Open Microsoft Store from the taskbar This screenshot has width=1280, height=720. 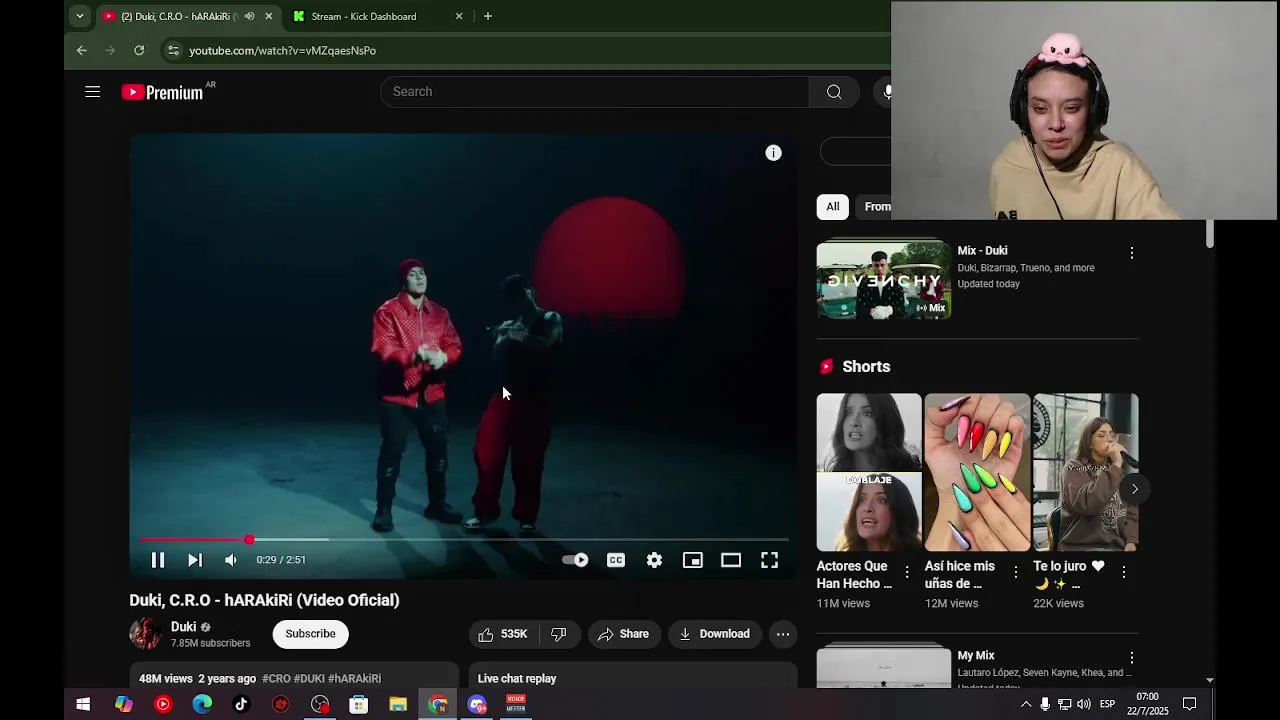[x=359, y=704]
